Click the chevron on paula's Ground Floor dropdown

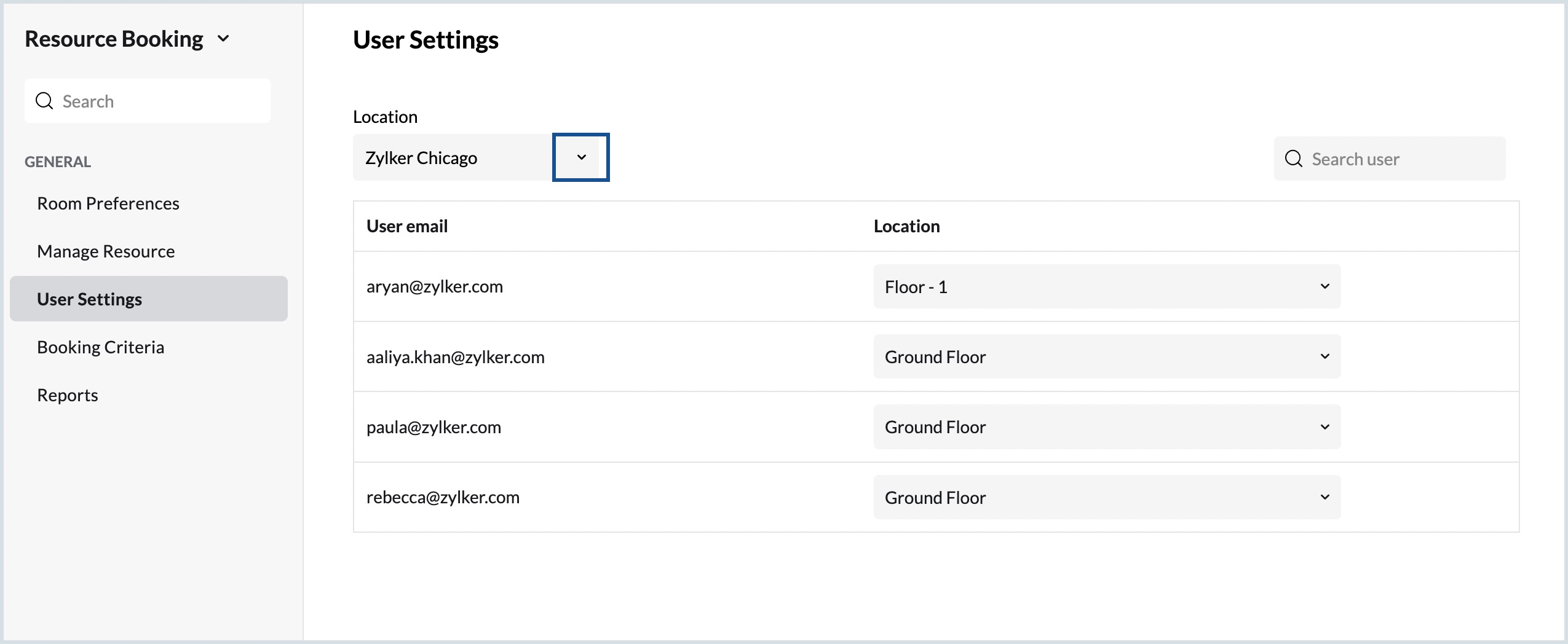[x=1324, y=426]
